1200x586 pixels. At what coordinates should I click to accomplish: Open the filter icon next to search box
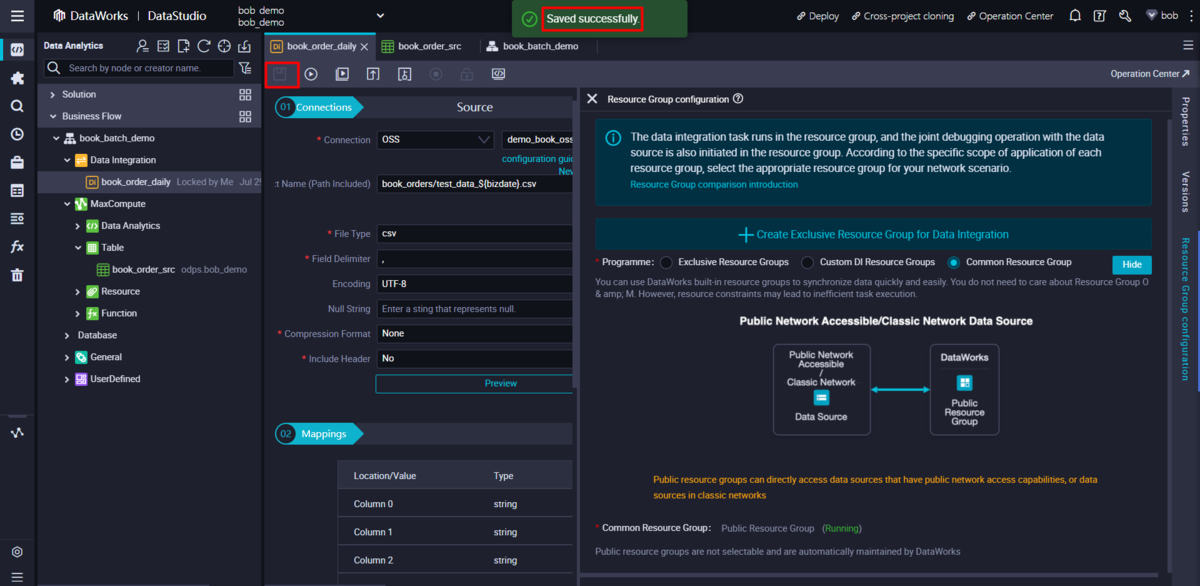point(245,68)
